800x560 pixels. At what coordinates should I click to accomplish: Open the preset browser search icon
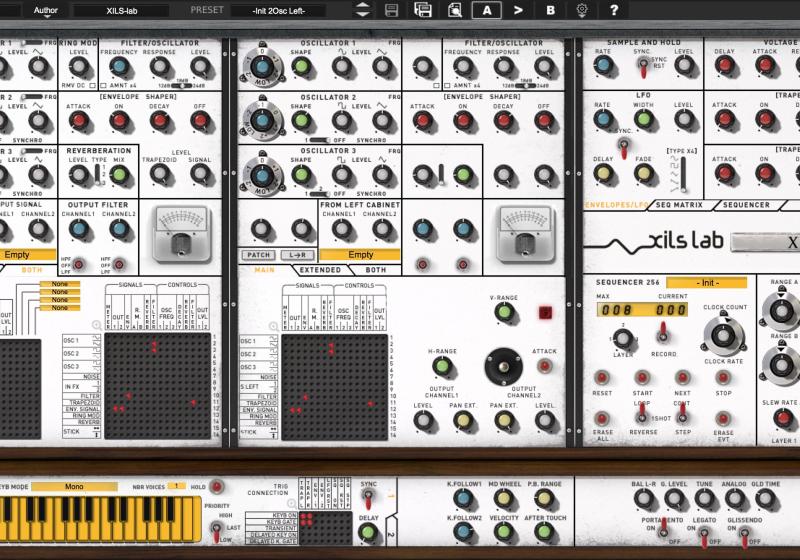(x=454, y=10)
